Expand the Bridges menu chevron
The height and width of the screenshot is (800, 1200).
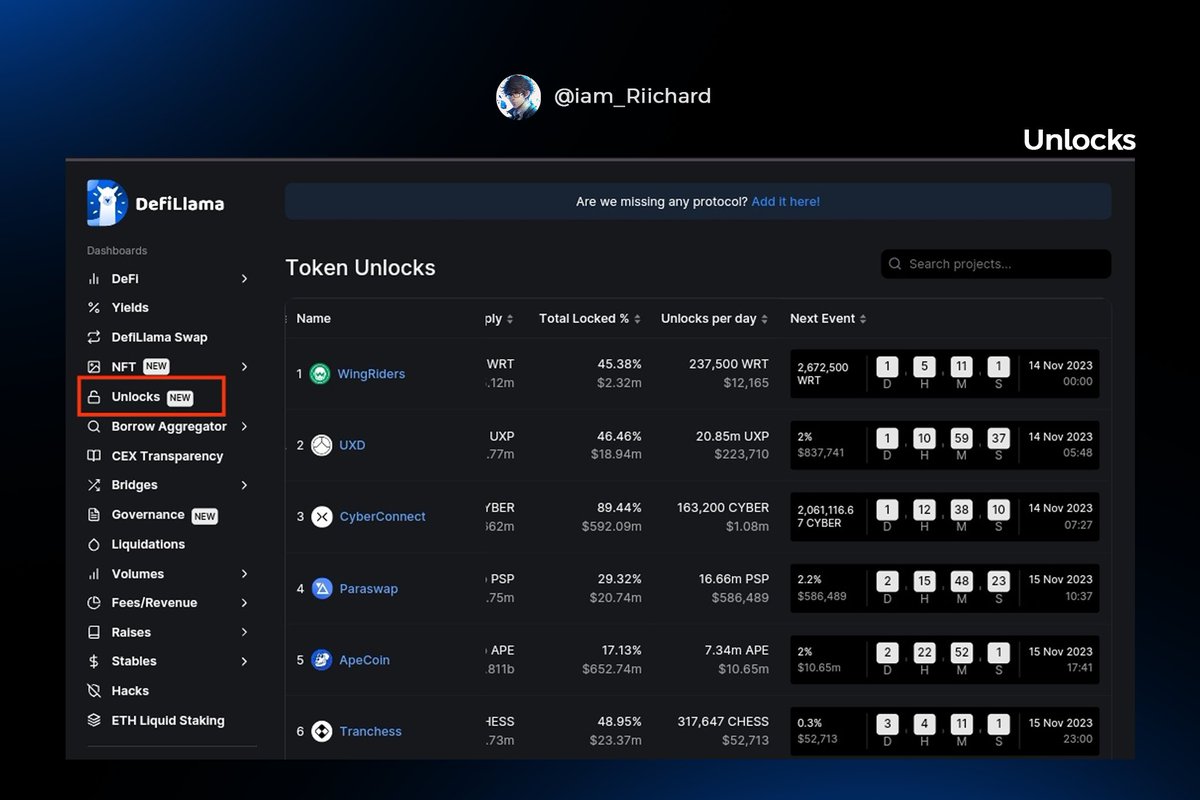point(245,485)
